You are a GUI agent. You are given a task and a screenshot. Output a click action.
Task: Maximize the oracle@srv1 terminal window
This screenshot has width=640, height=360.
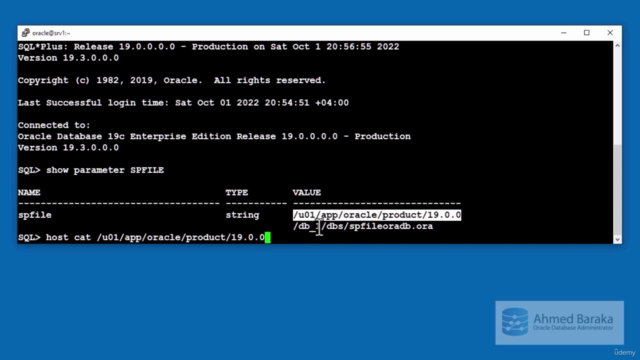587,33
